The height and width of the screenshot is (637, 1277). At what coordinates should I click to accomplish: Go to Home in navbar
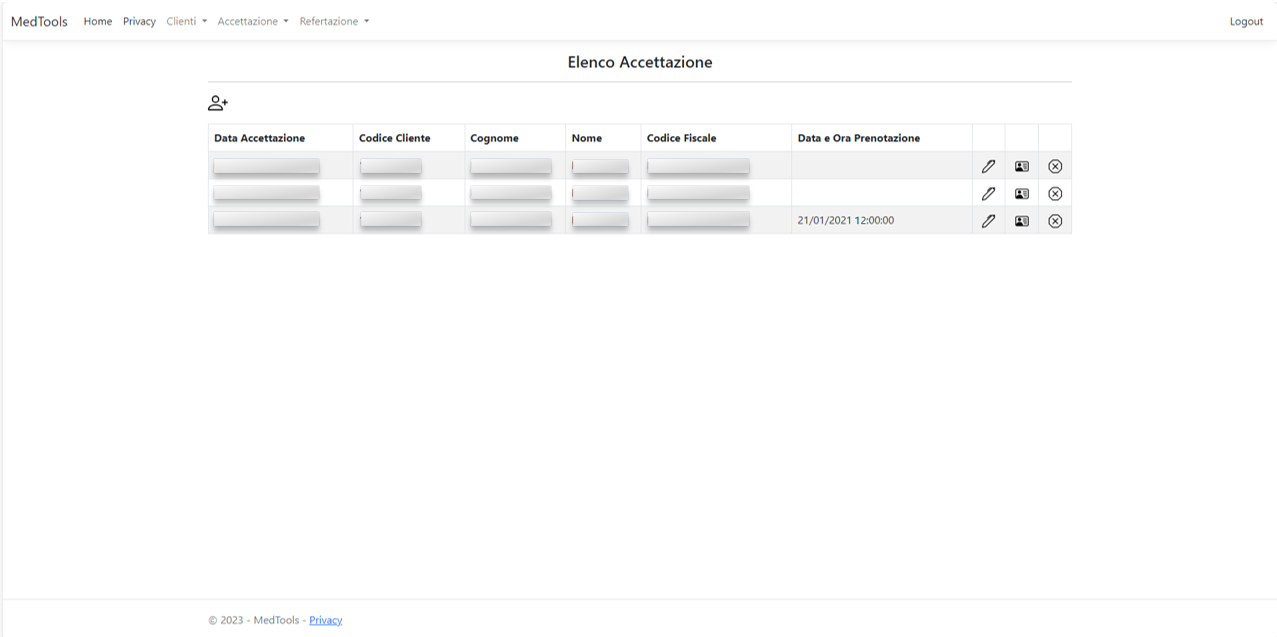click(98, 21)
